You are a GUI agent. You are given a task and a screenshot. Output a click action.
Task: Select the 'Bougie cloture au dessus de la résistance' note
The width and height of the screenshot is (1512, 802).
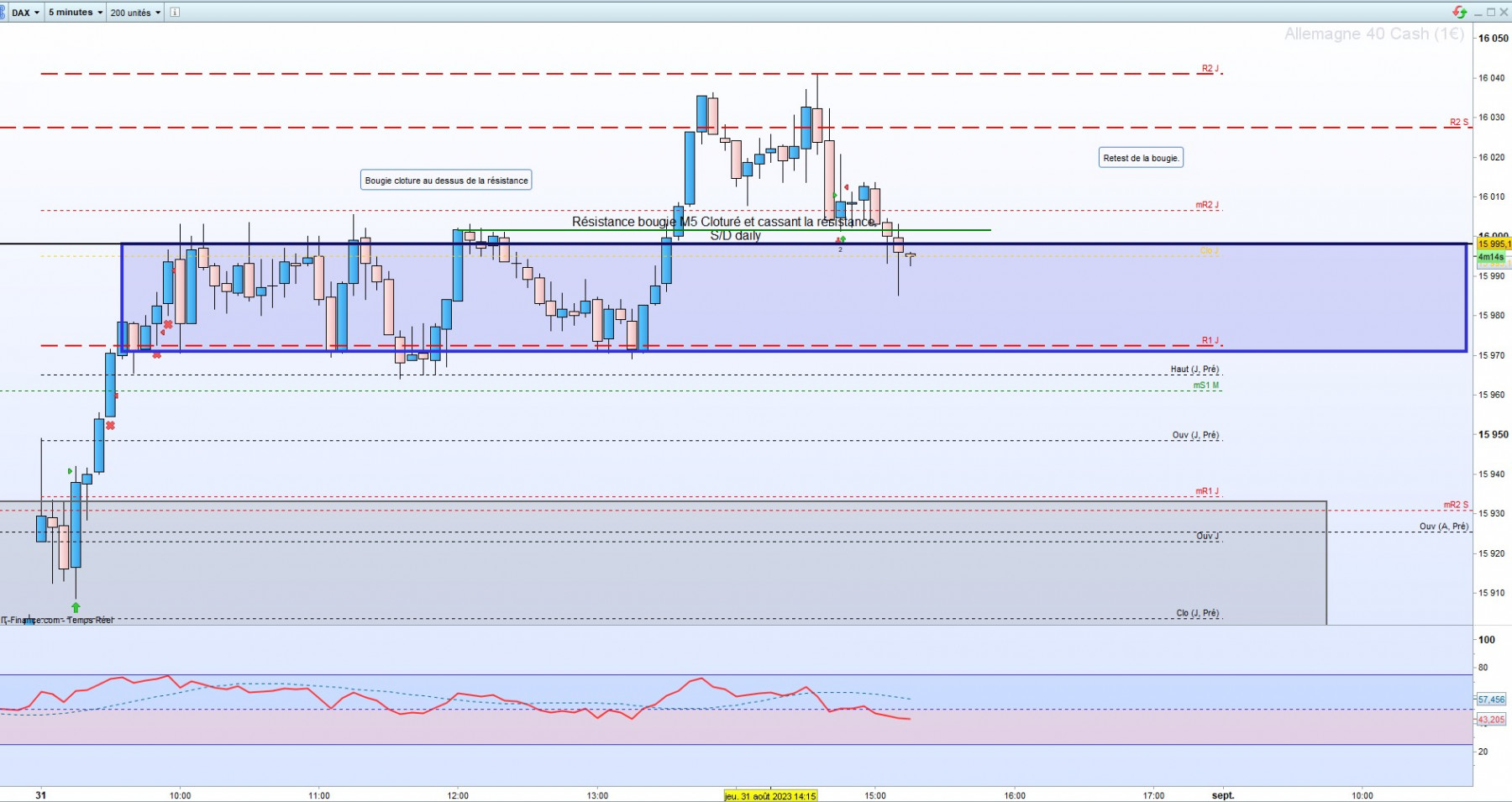446,181
